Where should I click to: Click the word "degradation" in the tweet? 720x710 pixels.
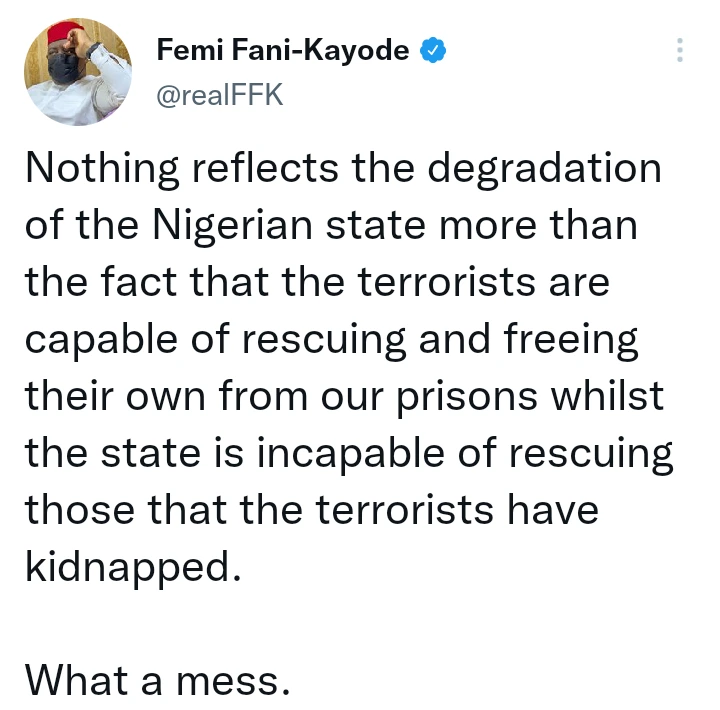(x=545, y=168)
